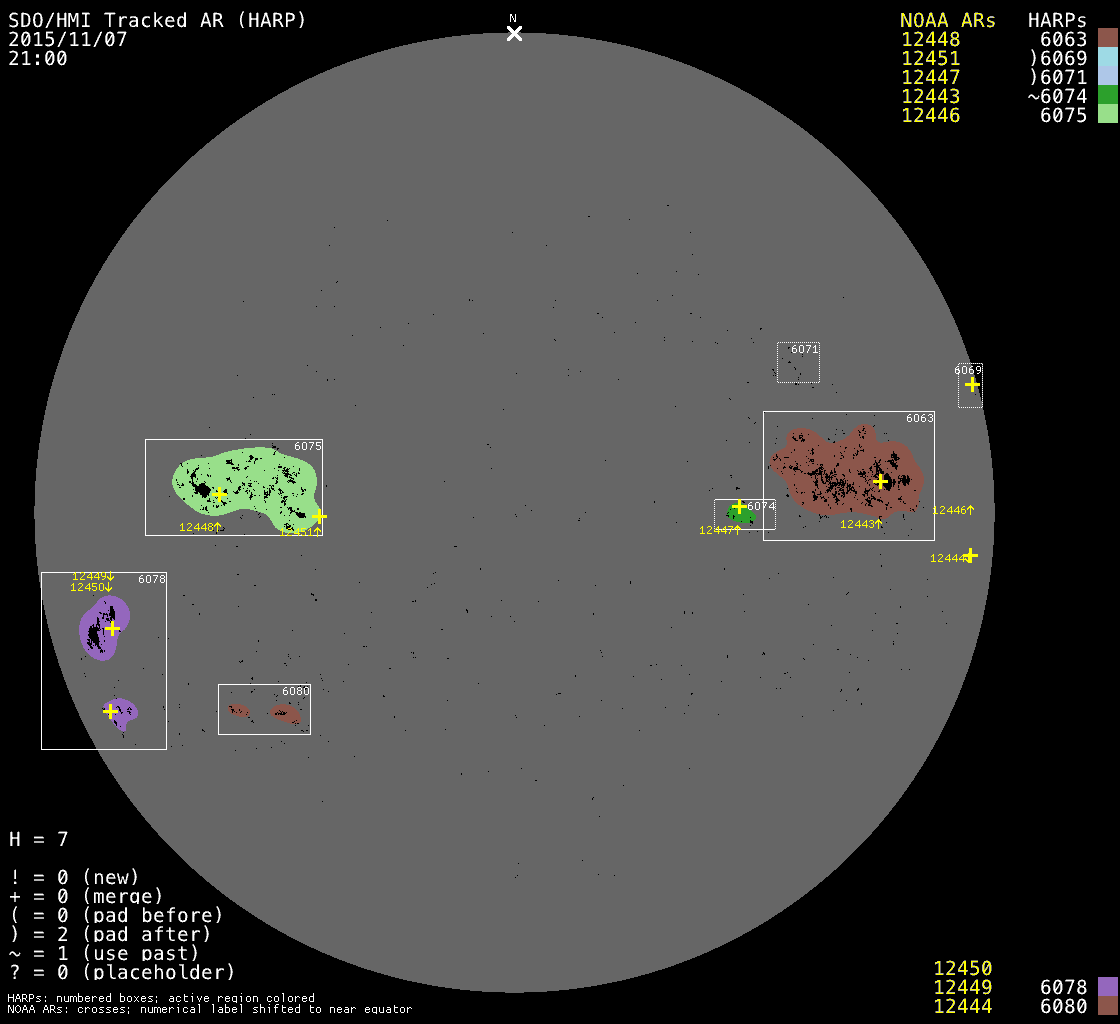Pick light blue legend swatch for HARP 6069
This screenshot has width=1120, height=1024.
1107,58
